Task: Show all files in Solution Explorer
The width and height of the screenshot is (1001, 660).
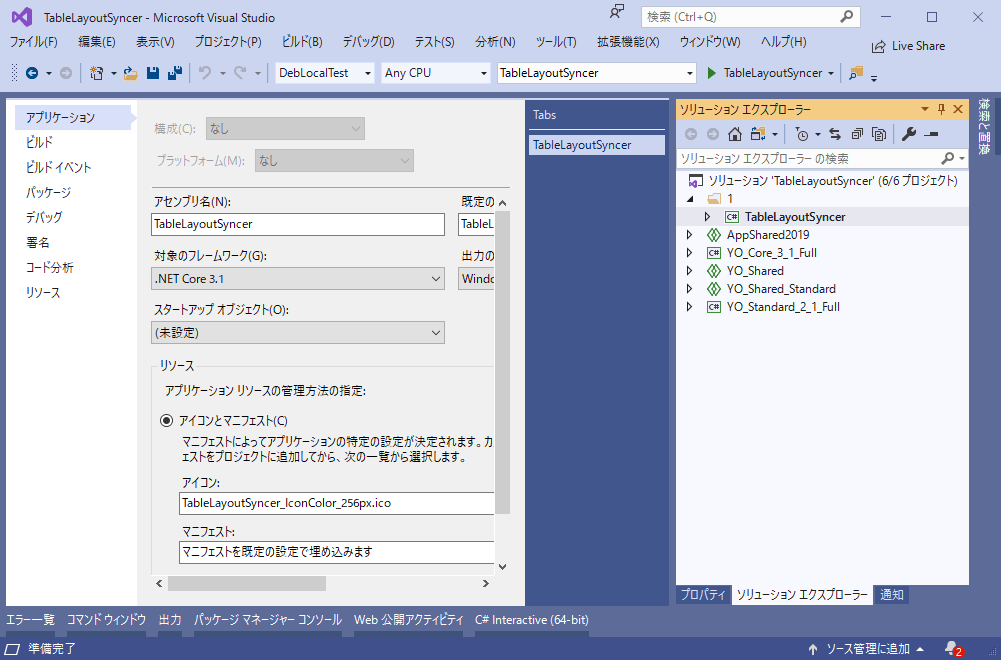Action: pos(879,134)
